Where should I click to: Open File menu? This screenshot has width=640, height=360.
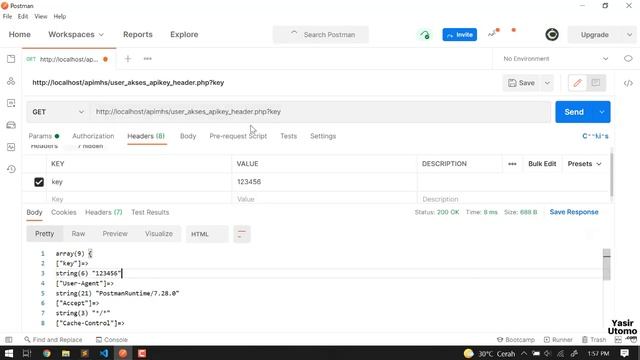(x=7, y=16)
